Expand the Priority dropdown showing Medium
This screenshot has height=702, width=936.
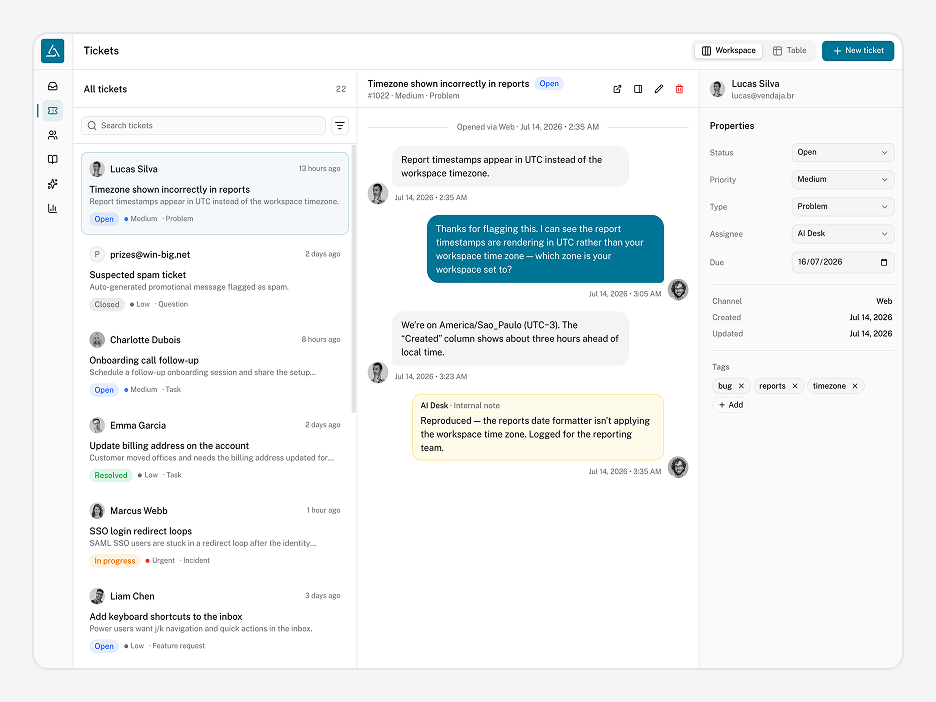tap(843, 179)
